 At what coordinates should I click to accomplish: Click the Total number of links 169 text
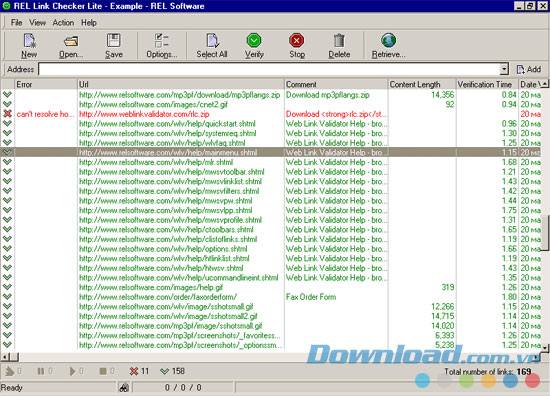(488, 371)
